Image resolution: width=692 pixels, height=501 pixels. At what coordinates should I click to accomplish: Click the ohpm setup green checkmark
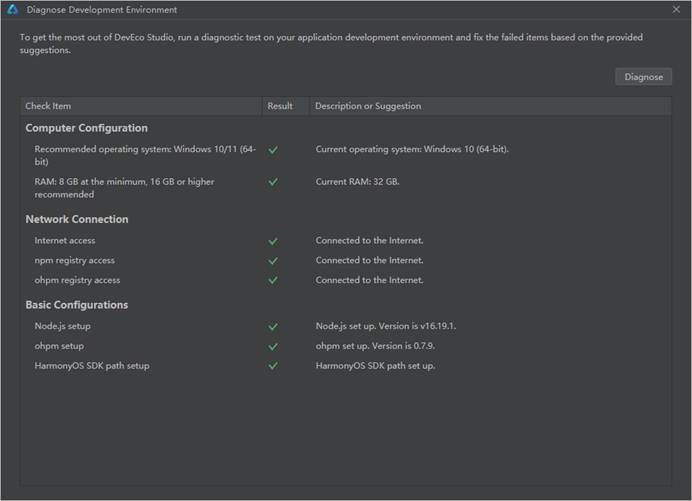pos(273,347)
